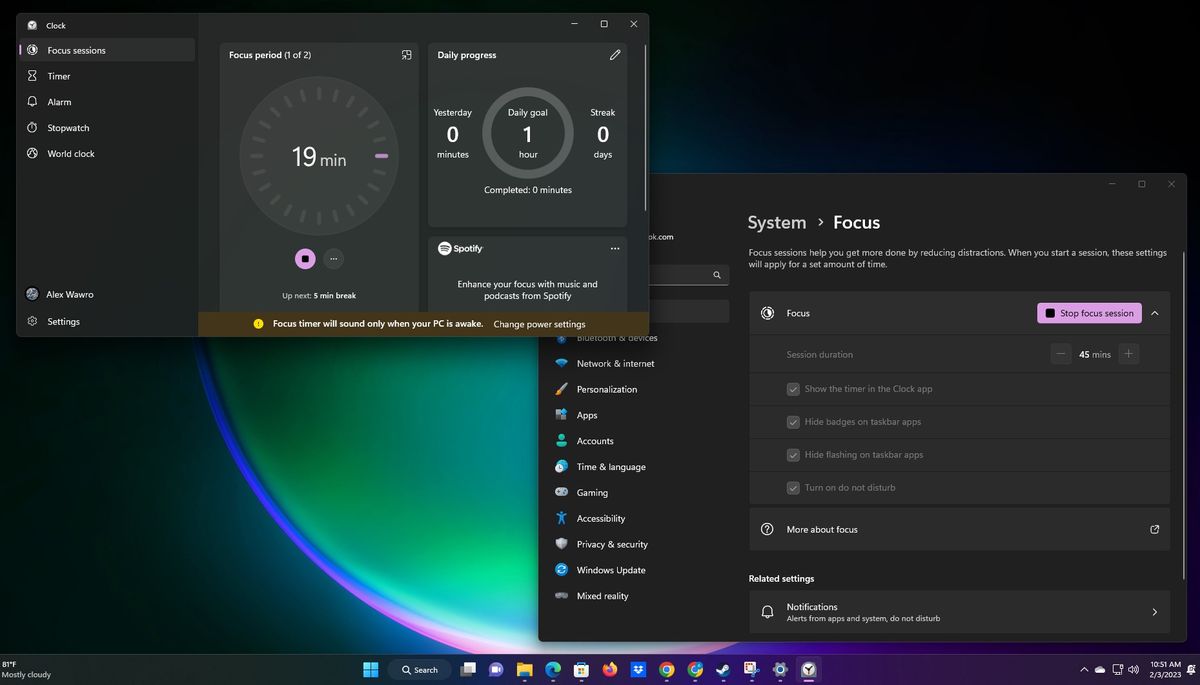Open the Spotify card options ellipsis
The height and width of the screenshot is (685, 1200).
click(x=615, y=248)
